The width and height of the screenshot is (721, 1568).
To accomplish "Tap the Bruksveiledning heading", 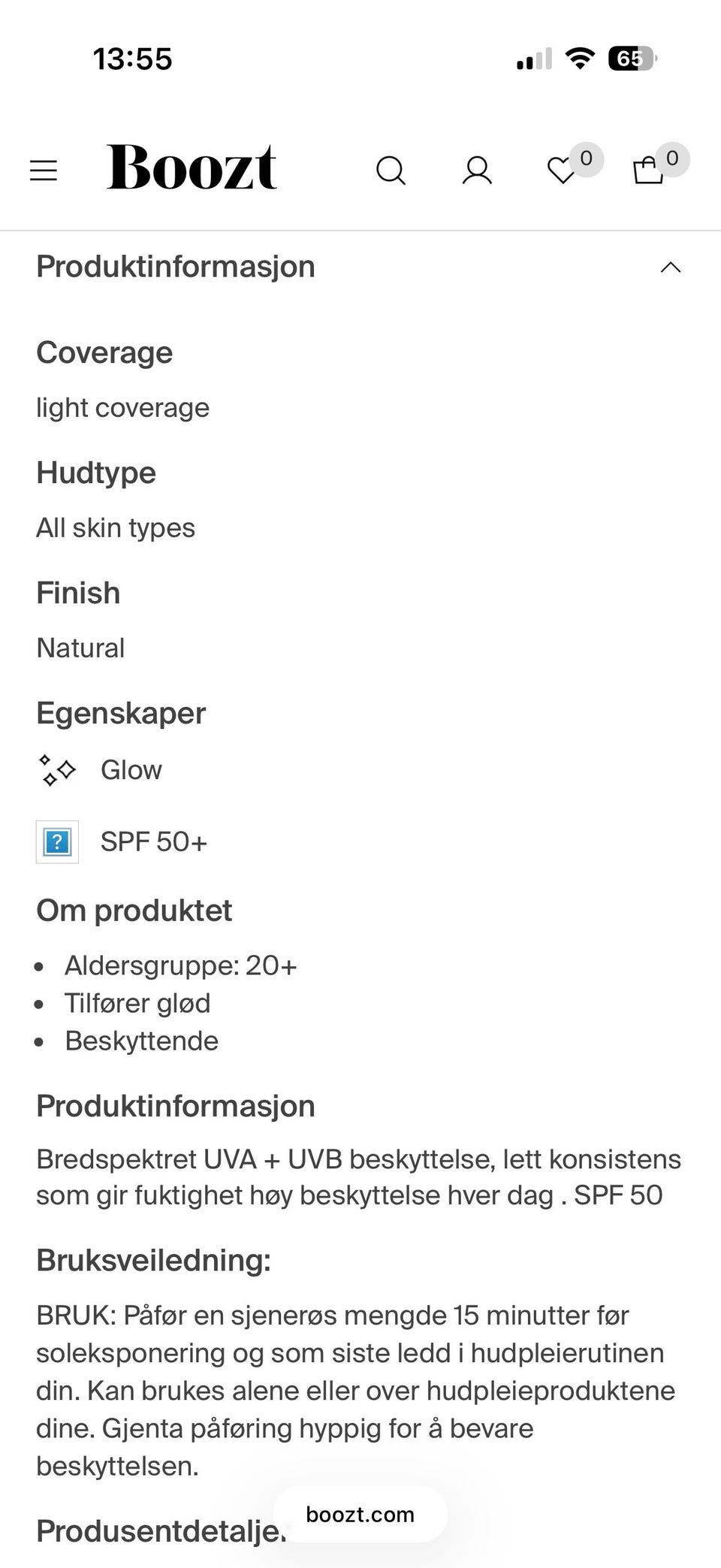I will coord(154,1260).
